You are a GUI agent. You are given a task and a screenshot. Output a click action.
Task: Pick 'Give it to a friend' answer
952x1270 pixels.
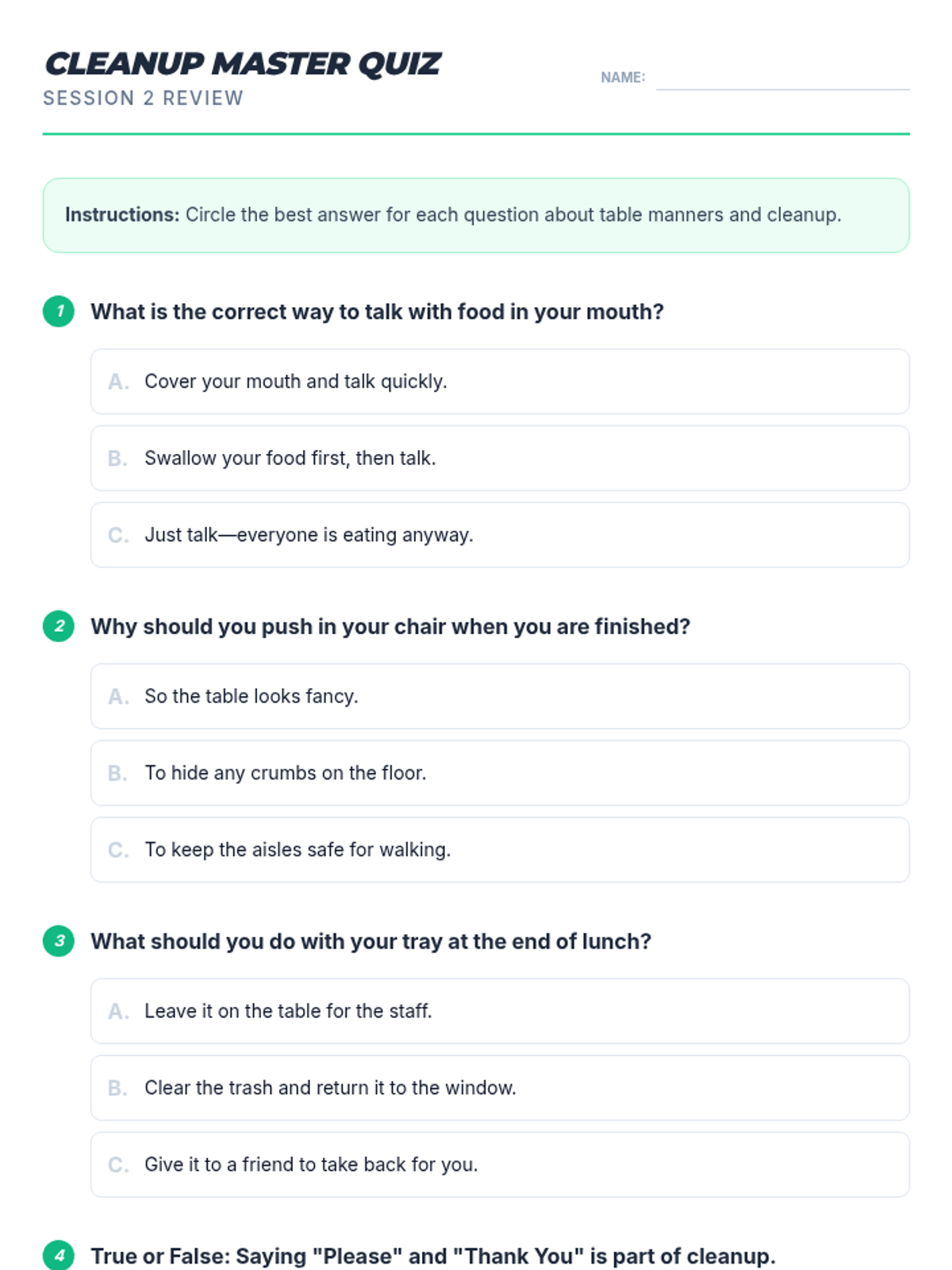coord(500,1164)
